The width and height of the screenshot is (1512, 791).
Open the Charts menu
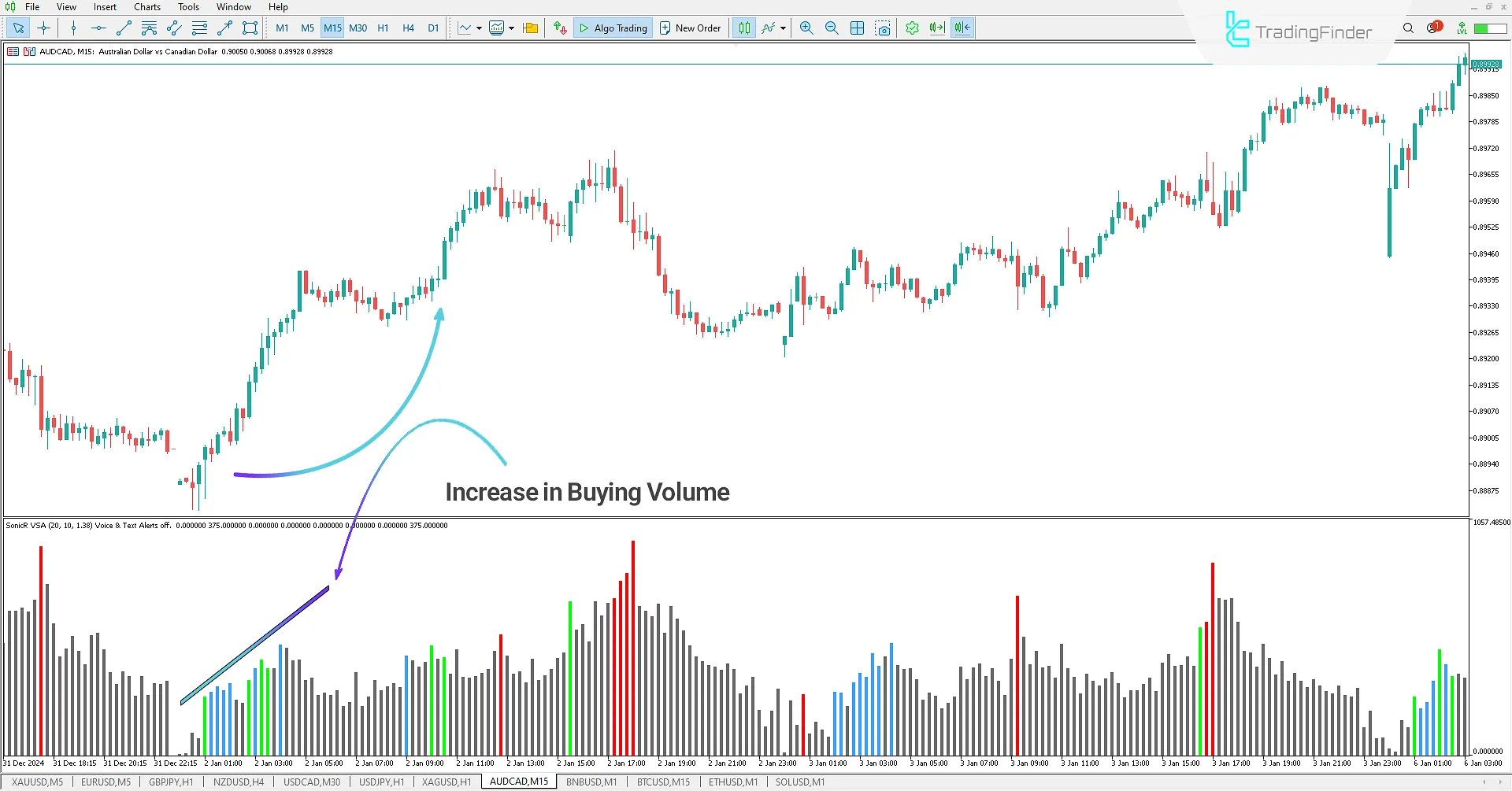click(x=146, y=7)
